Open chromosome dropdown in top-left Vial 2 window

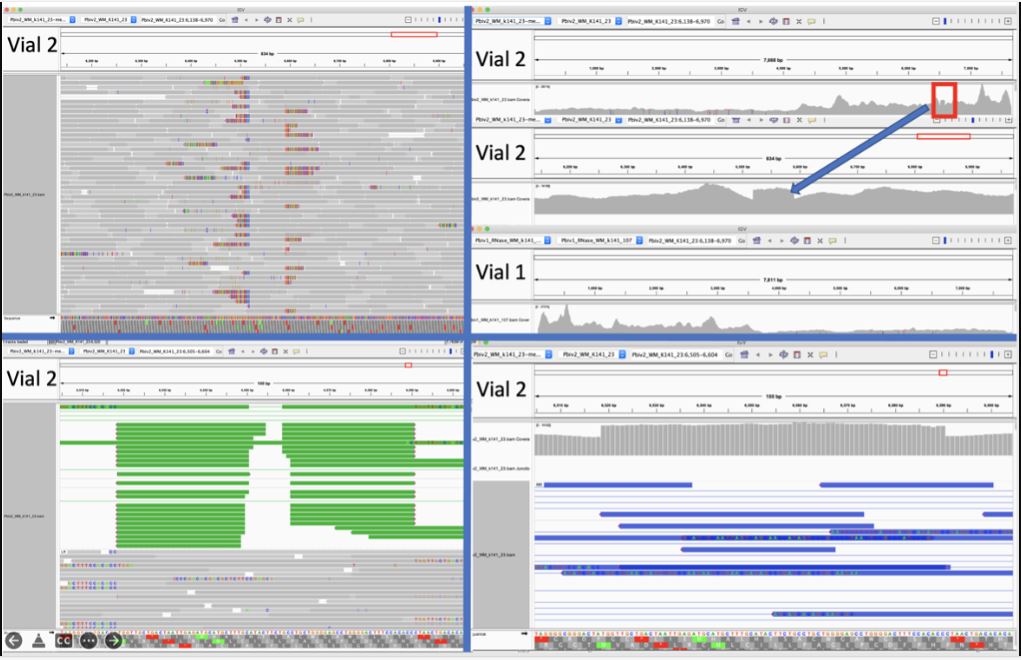pos(133,20)
